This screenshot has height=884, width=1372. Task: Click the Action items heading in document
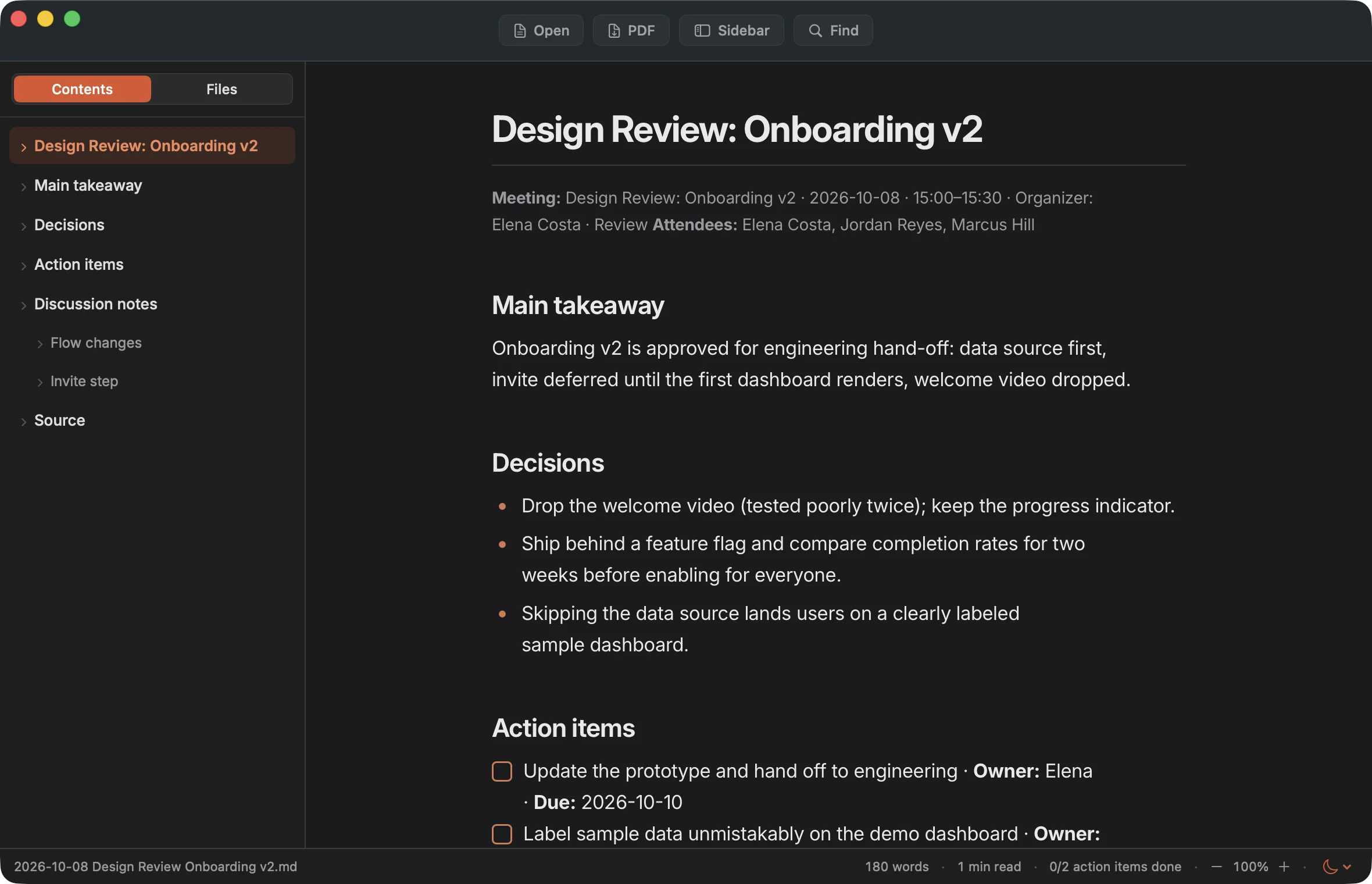click(563, 728)
